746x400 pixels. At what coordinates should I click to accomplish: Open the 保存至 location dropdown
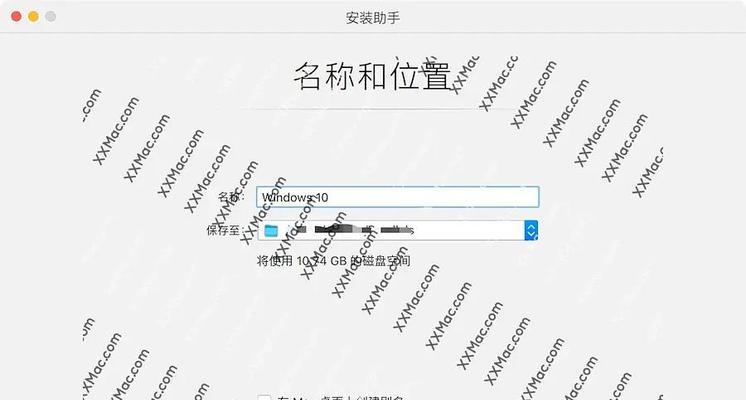pyautogui.click(x=398, y=230)
